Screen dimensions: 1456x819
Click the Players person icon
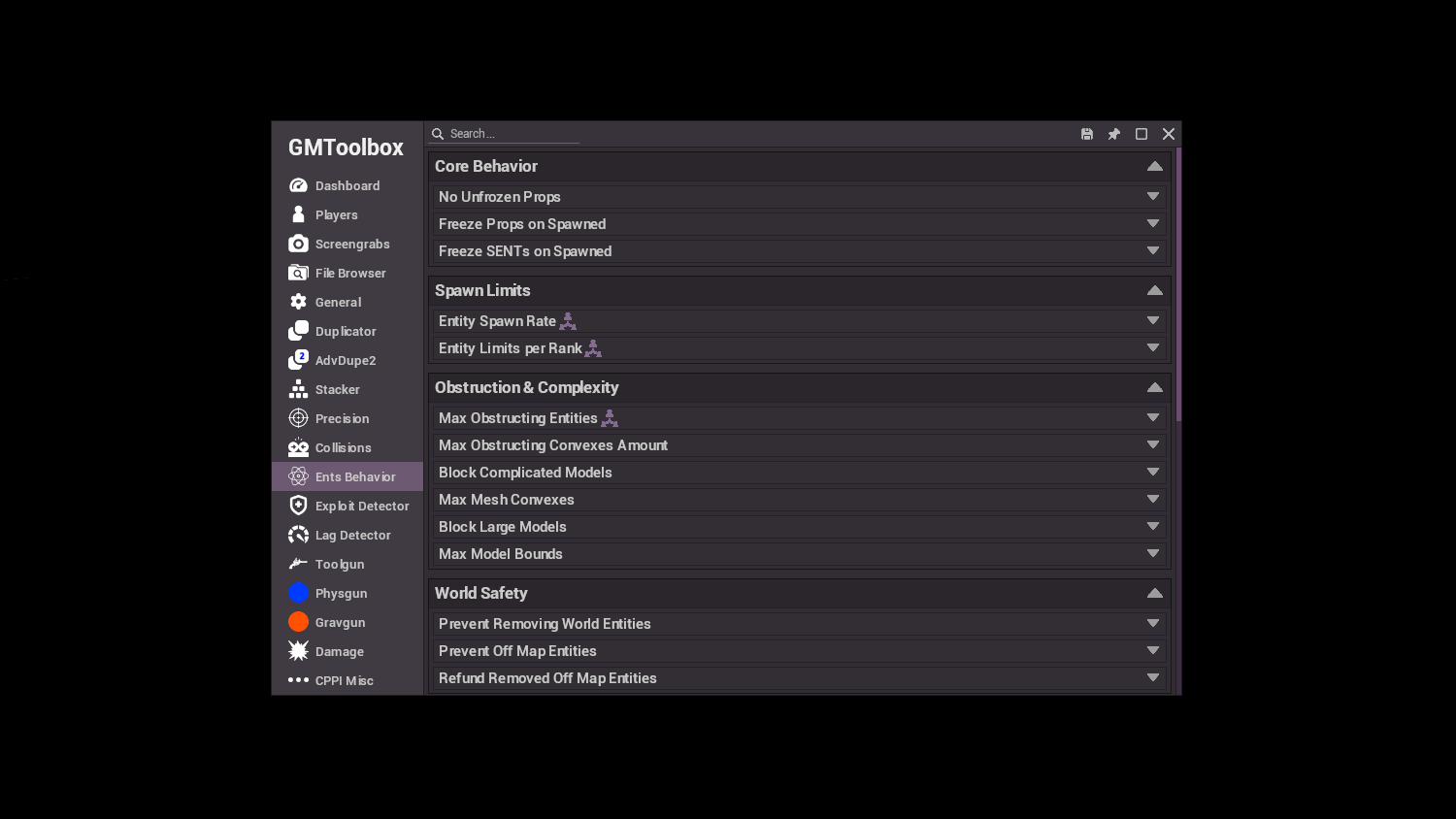(x=298, y=214)
